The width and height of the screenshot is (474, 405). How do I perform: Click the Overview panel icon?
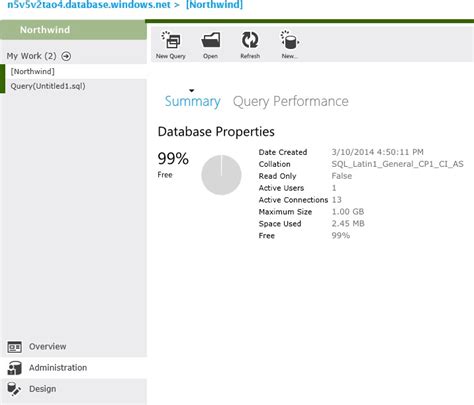click(x=15, y=347)
